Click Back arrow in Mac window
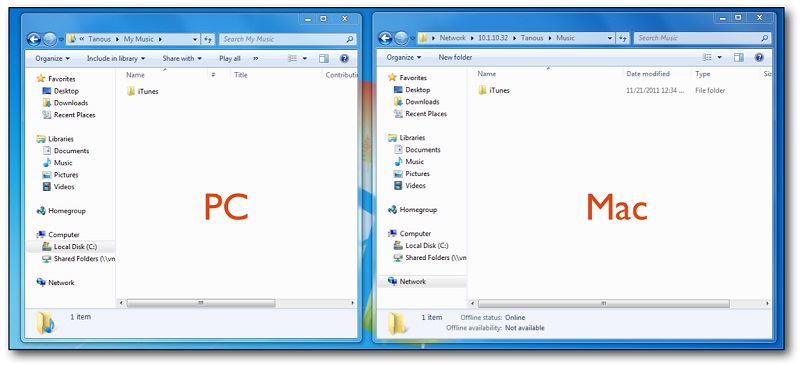Viewport: 800px width, 365px height. tap(385, 38)
